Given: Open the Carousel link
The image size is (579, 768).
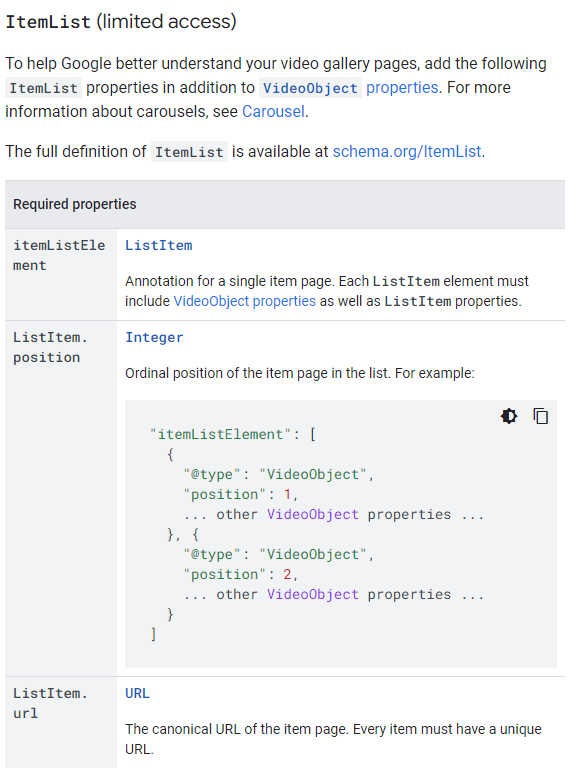Looking at the screenshot, I should point(273,112).
